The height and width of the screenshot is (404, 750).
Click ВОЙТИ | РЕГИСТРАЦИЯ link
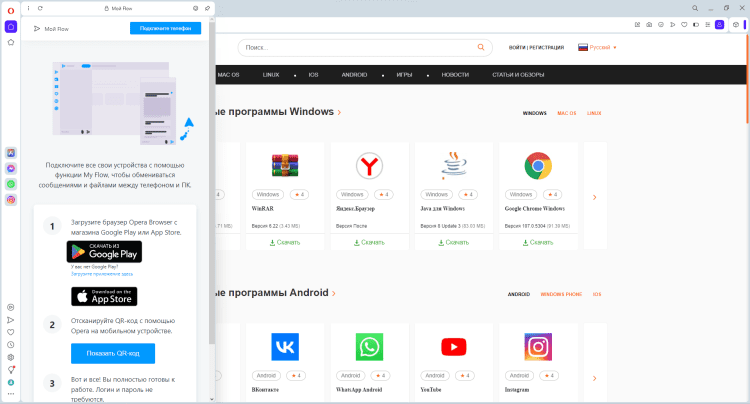[x=536, y=47]
